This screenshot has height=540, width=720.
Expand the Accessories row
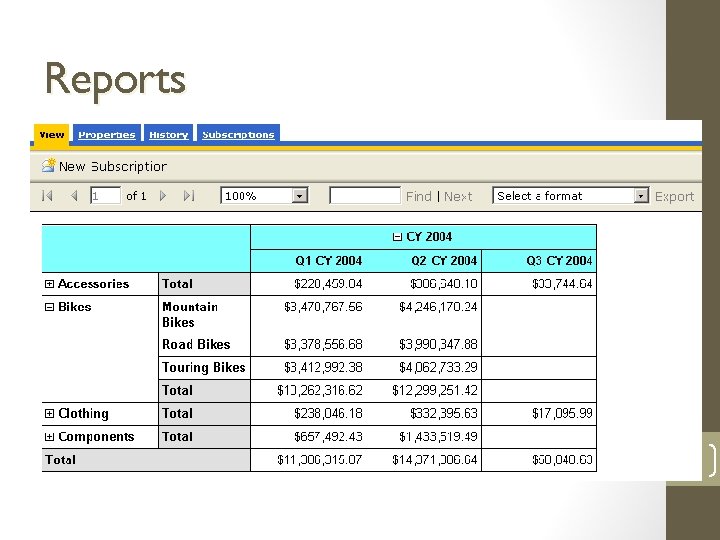pos(49,284)
